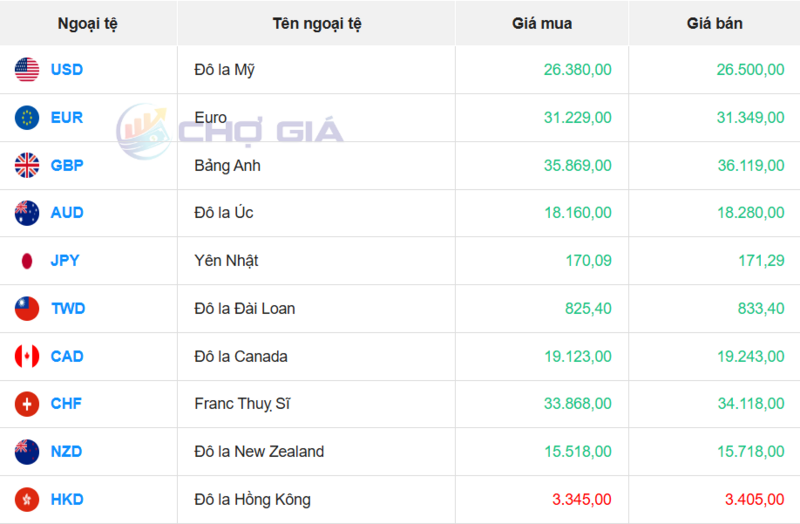Viewport: 800px width, 524px height.
Task: Click the Tên ngoại tệ column header
Action: (317, 23)
